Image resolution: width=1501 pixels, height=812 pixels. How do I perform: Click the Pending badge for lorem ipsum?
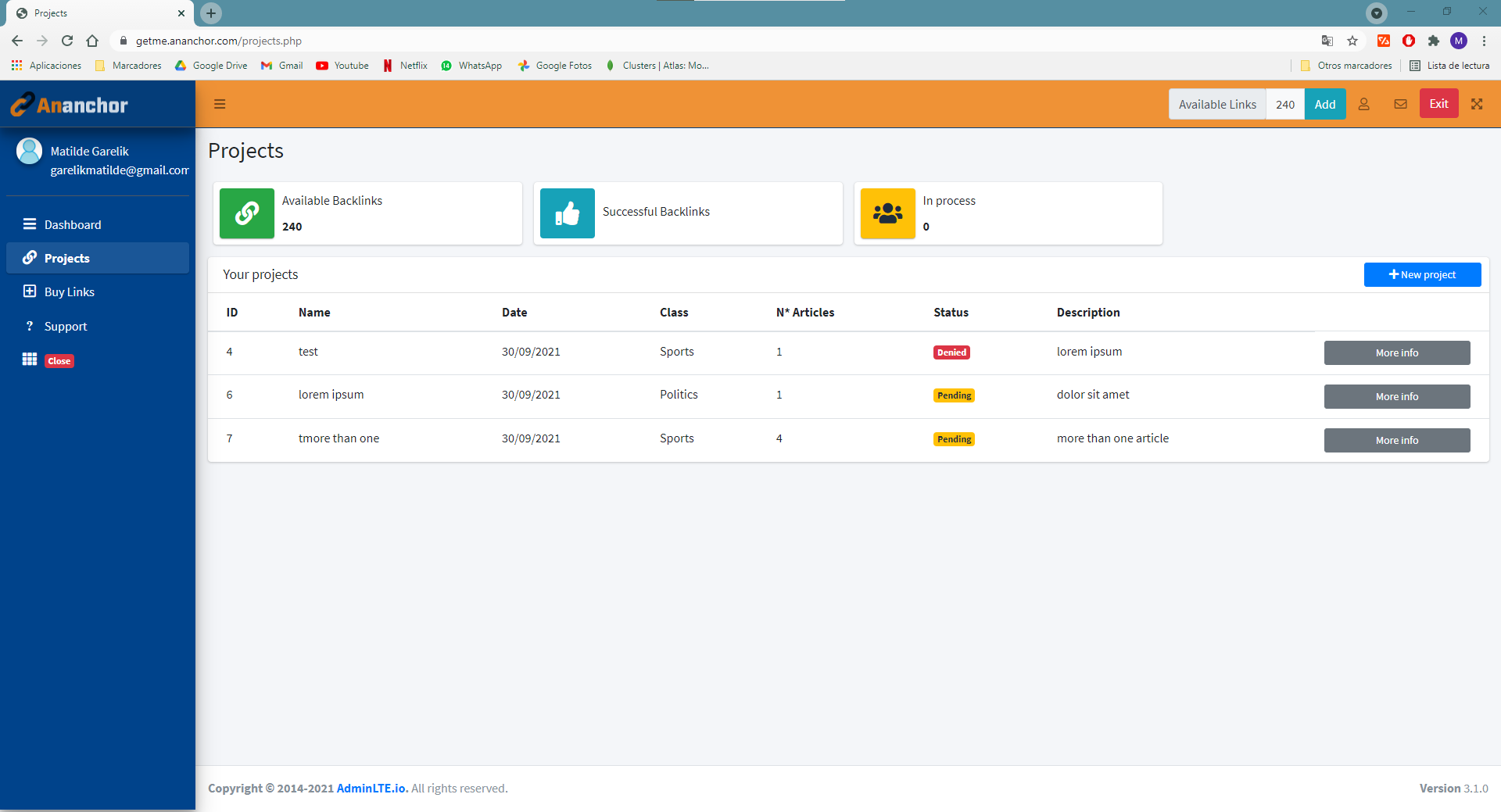(x=954, y=395)
